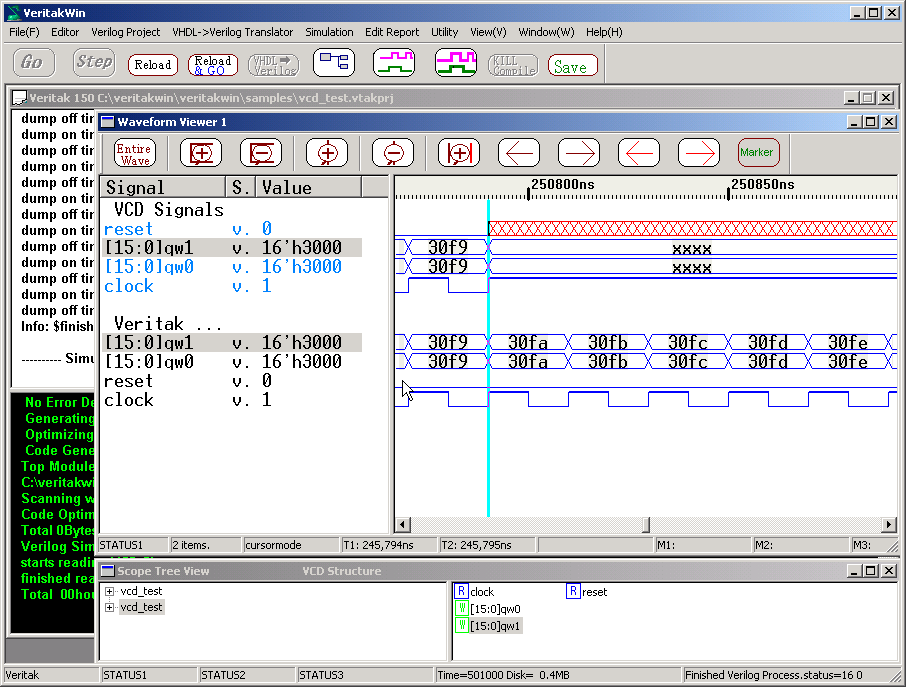Click the Step simulation button
The height and width of the screenshot is (687, 906).
tap(94, 62)
